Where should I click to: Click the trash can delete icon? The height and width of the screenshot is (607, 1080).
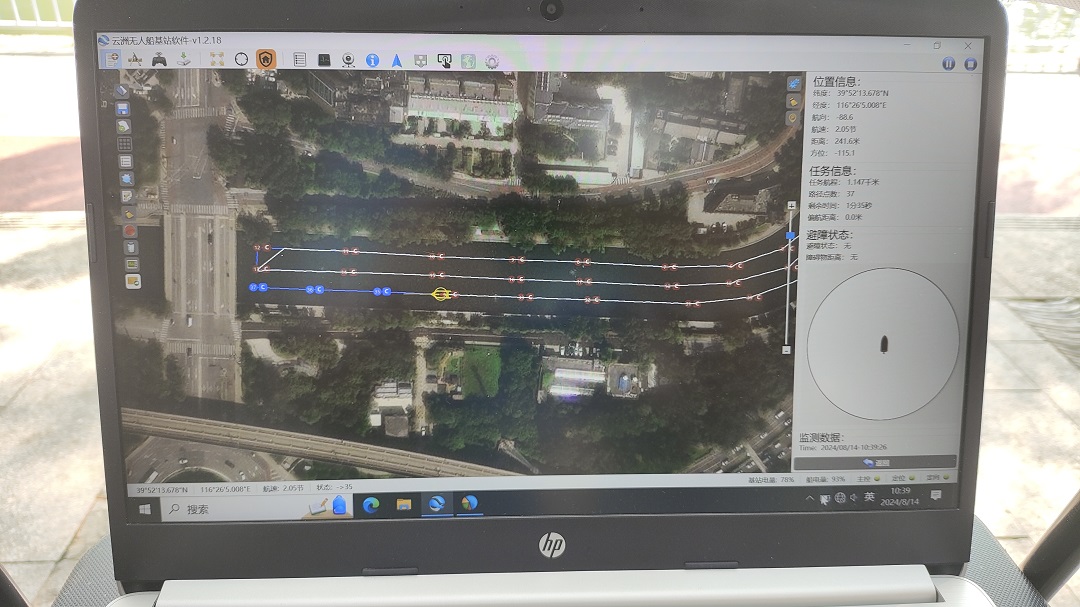pos(130,246)
